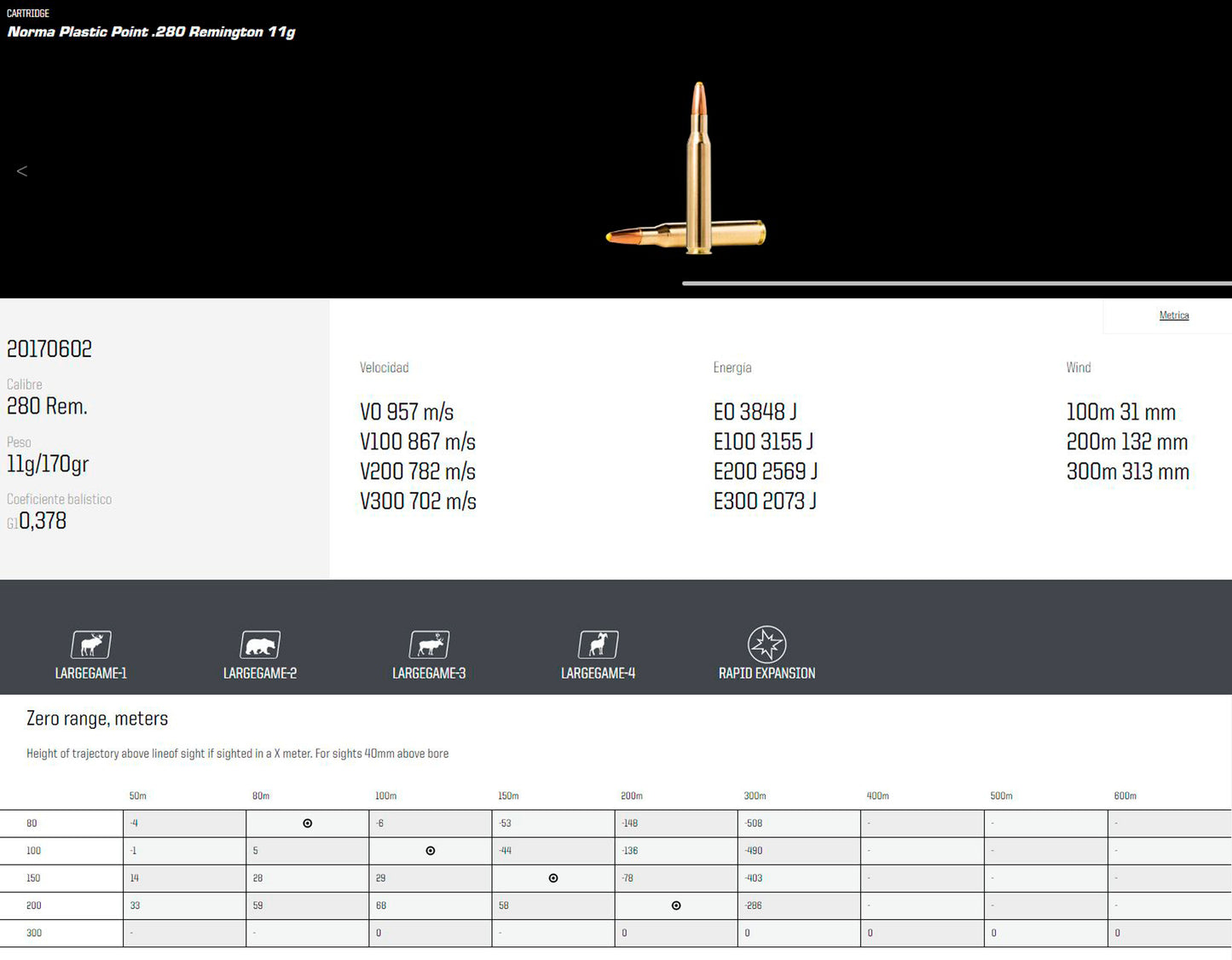Viewport: 1232px width, 960px height.
Task: Select the 300m column header
Action: [x=755, y=796]
